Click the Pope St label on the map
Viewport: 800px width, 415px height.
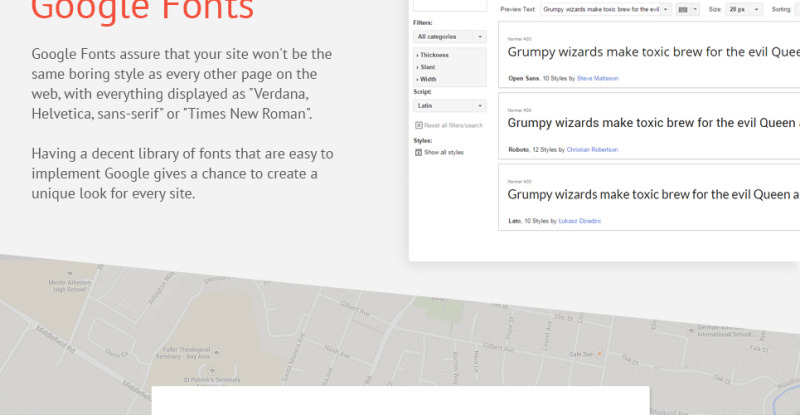(x=509, y=326)
